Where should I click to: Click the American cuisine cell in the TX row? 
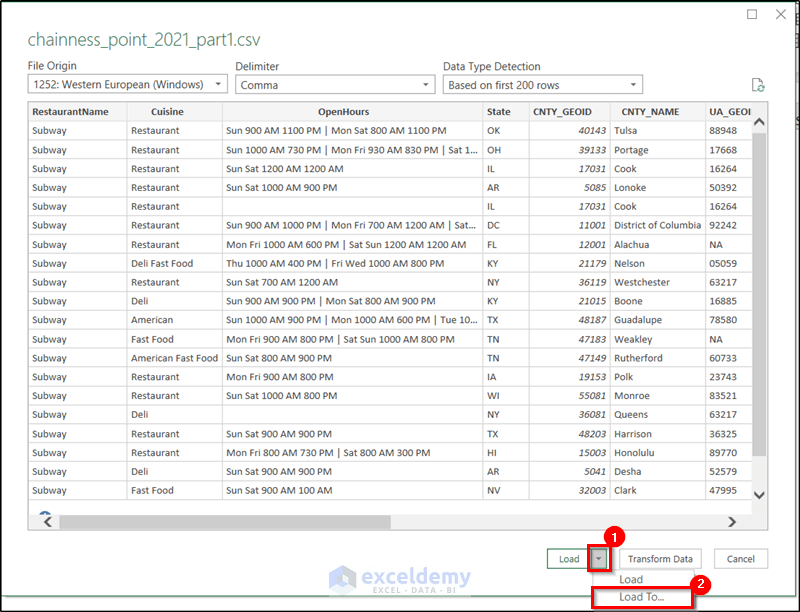tap(175, 320)
